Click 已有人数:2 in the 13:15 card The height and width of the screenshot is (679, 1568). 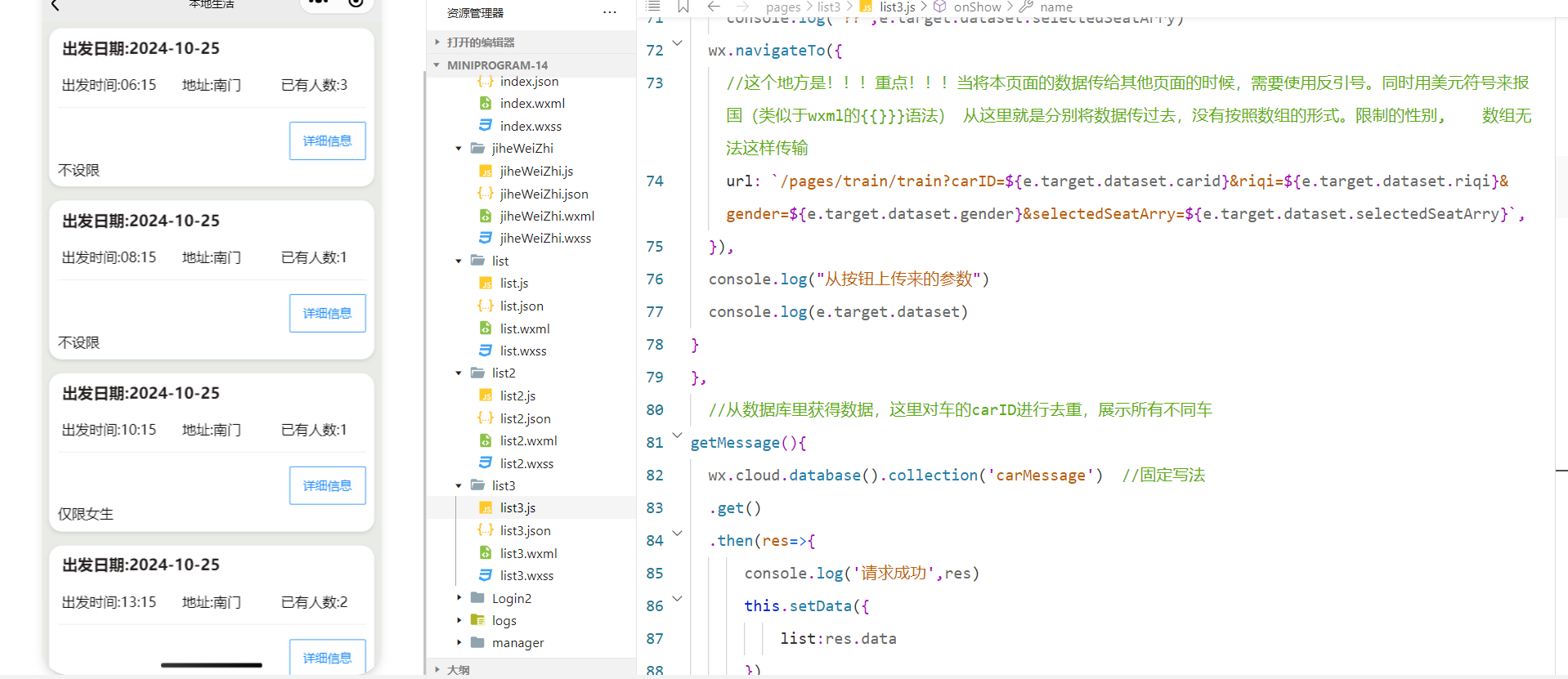tap(314, 602)
